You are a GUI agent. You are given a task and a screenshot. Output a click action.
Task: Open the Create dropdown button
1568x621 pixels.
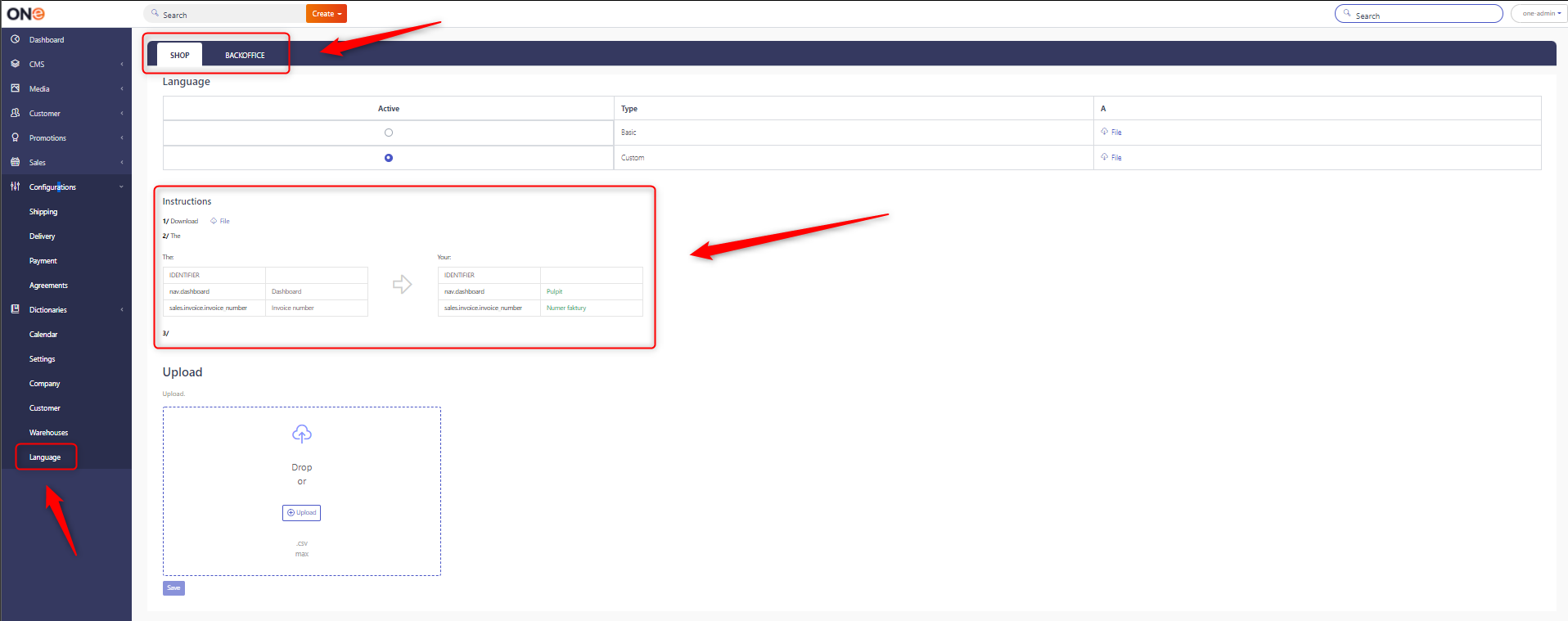327,14
